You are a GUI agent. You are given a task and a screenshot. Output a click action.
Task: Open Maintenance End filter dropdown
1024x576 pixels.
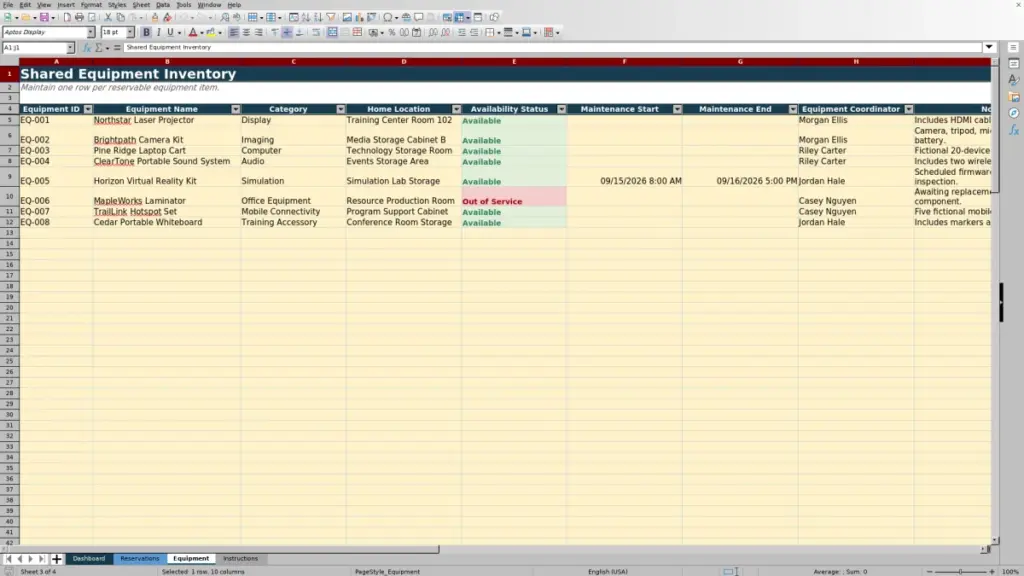click(793, 109)
